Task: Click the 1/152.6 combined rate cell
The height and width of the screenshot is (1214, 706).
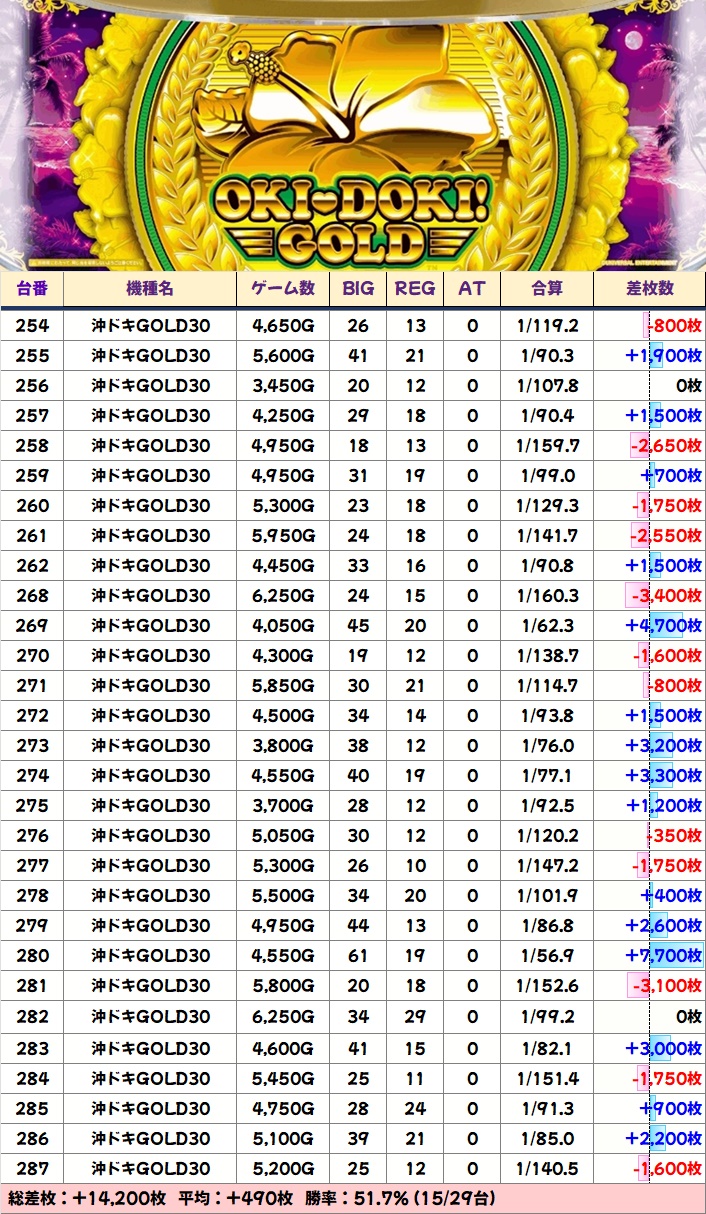Action: [546, 986]
